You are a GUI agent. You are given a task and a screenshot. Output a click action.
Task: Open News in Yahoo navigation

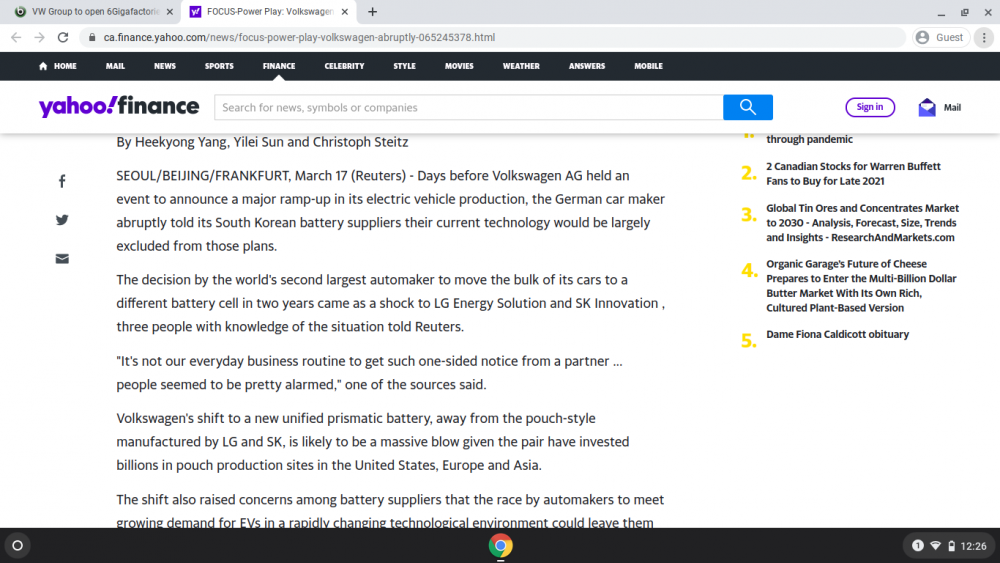(165, 66)
